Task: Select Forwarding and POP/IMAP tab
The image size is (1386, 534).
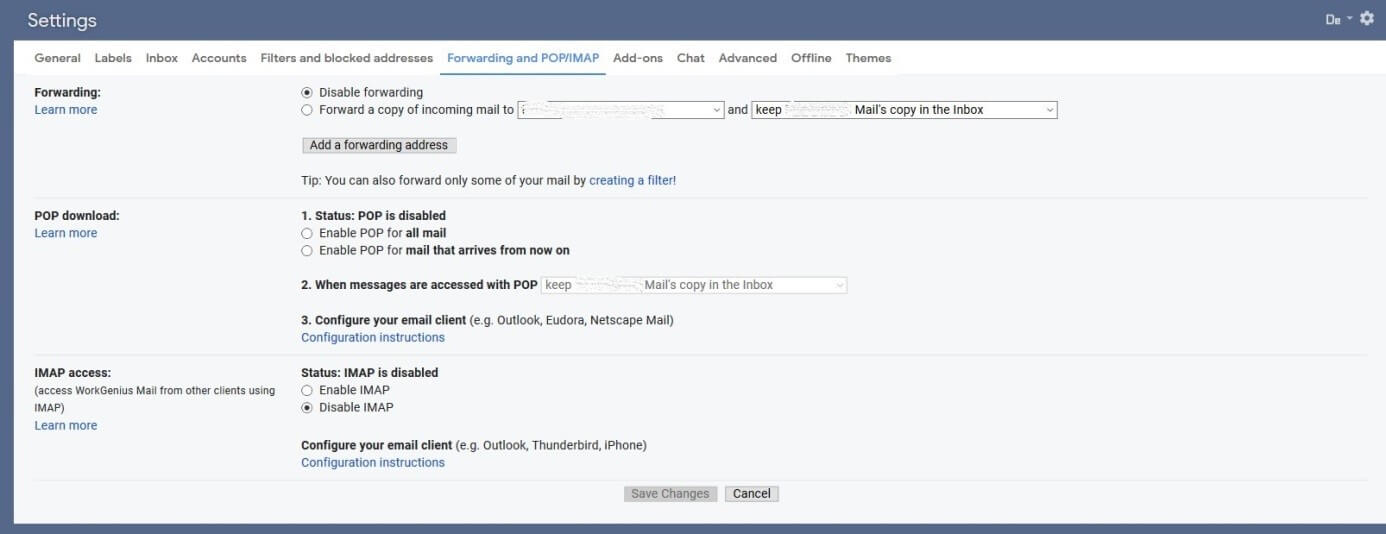Action: click(x=523, y=58)
